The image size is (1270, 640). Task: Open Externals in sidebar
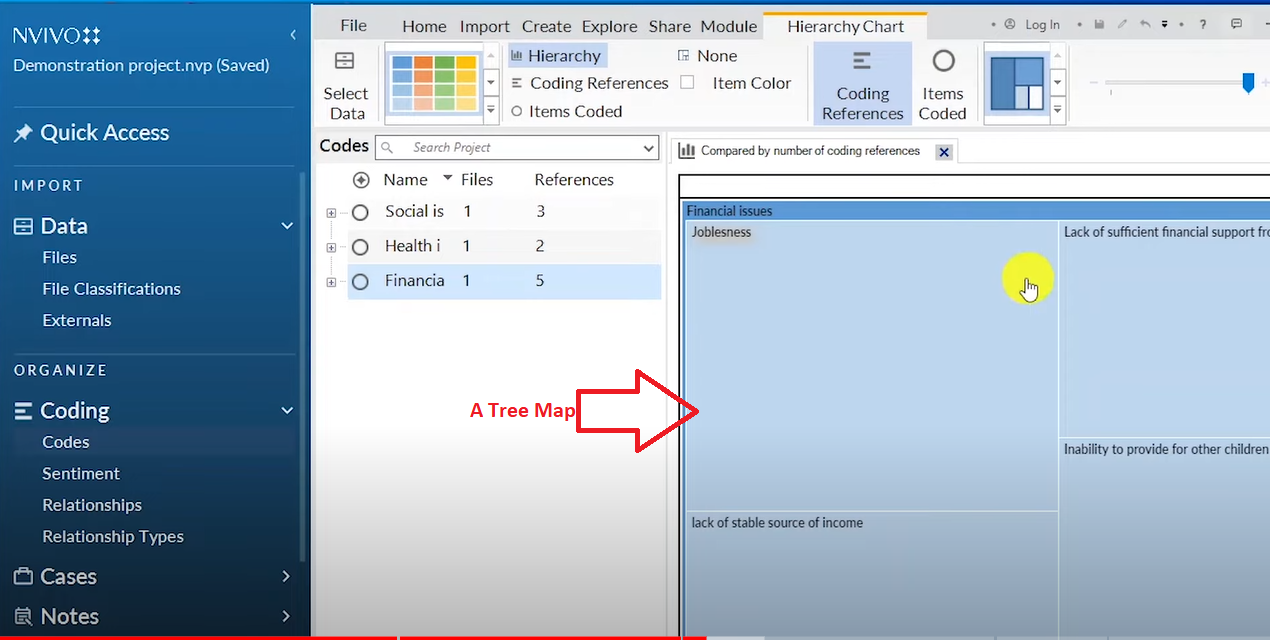[76, 321]
